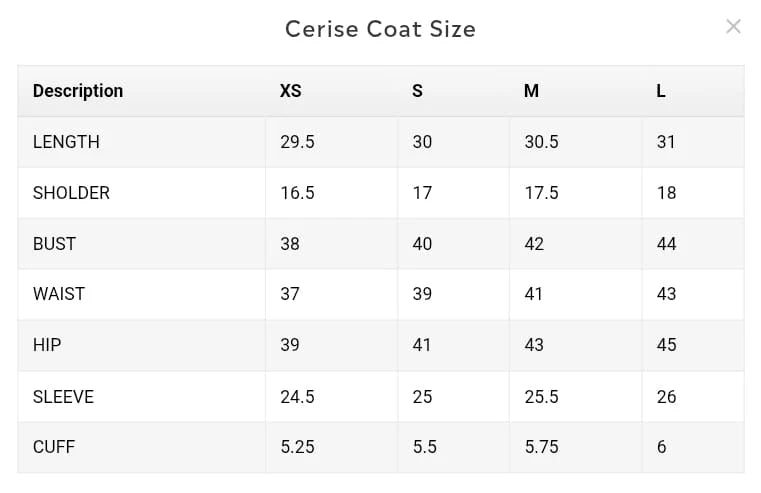The height and width of the screenshot is (493, 761).
Task: Close the Cerise Coat Size dialog
Action: [733, 27]
